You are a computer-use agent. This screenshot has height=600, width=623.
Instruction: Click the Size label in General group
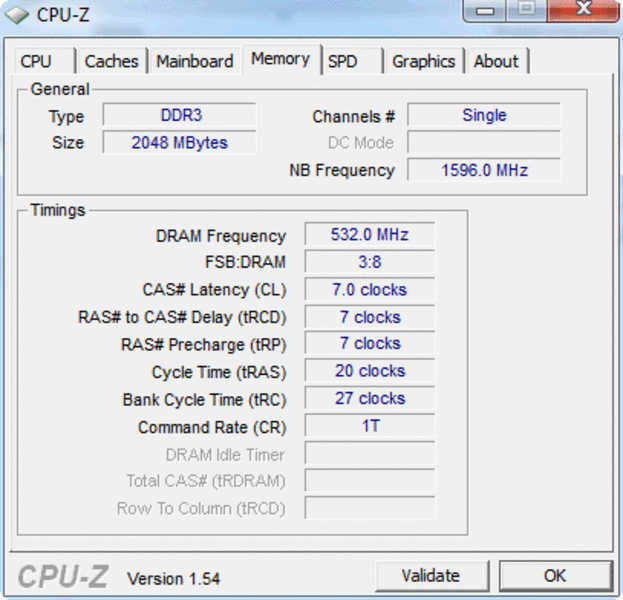point(68,143)
